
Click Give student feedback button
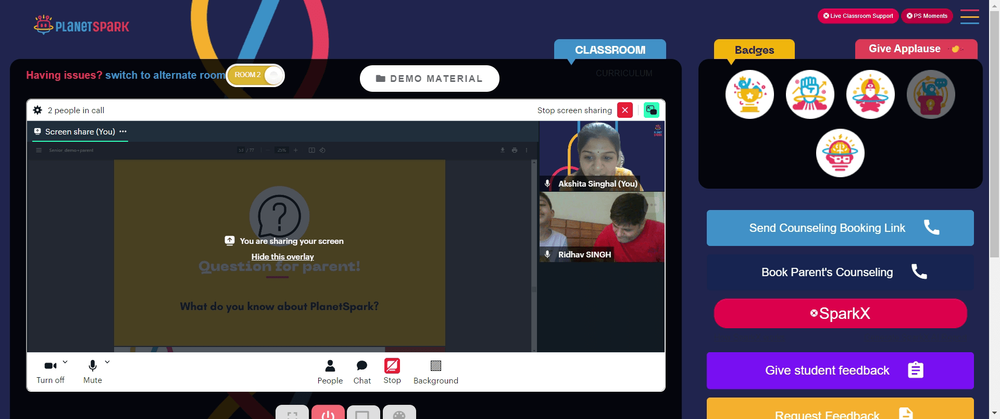pyautogui.click(x=840, y=371)
